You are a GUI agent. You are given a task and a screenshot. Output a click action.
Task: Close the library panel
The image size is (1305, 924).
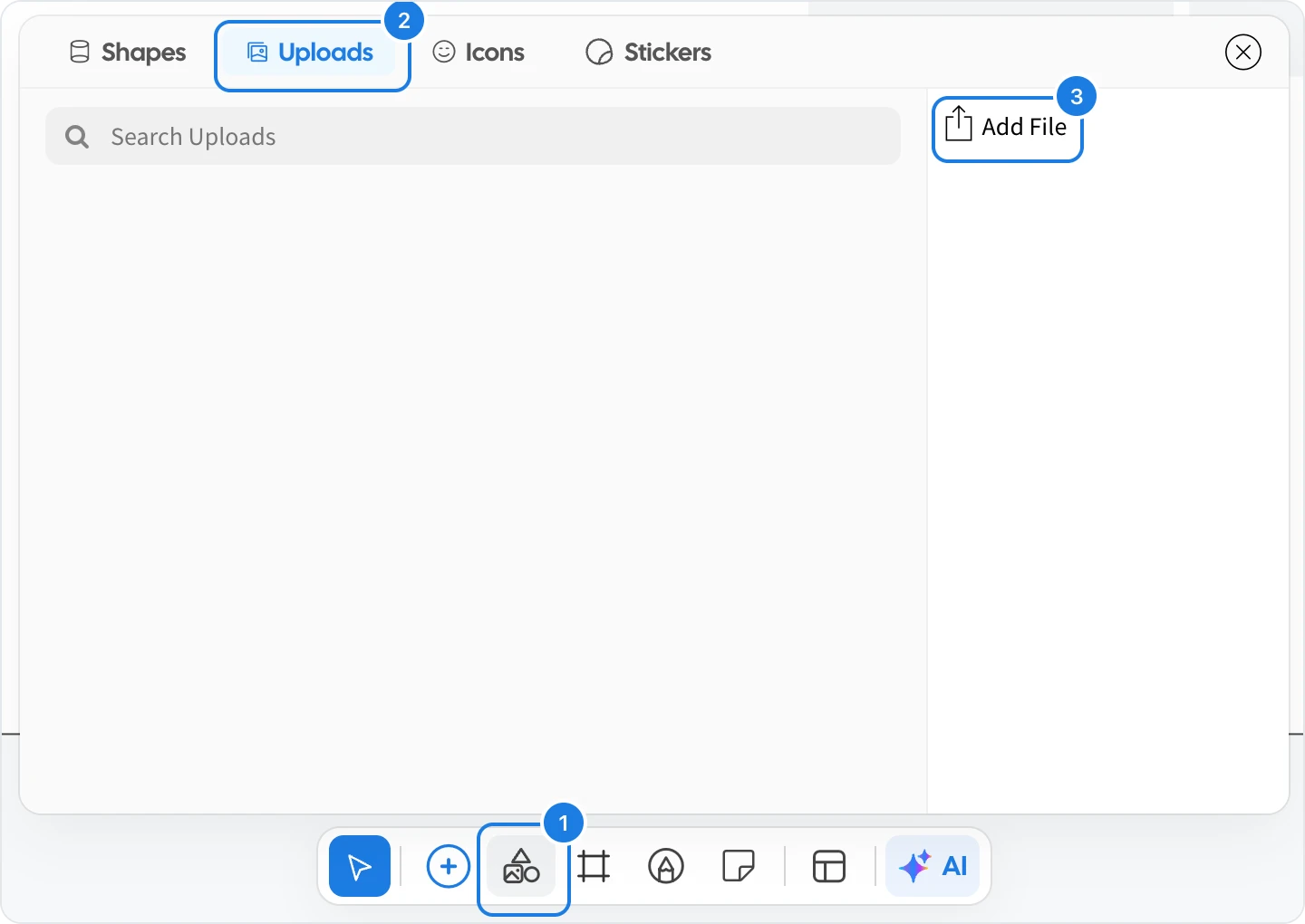1243,53
